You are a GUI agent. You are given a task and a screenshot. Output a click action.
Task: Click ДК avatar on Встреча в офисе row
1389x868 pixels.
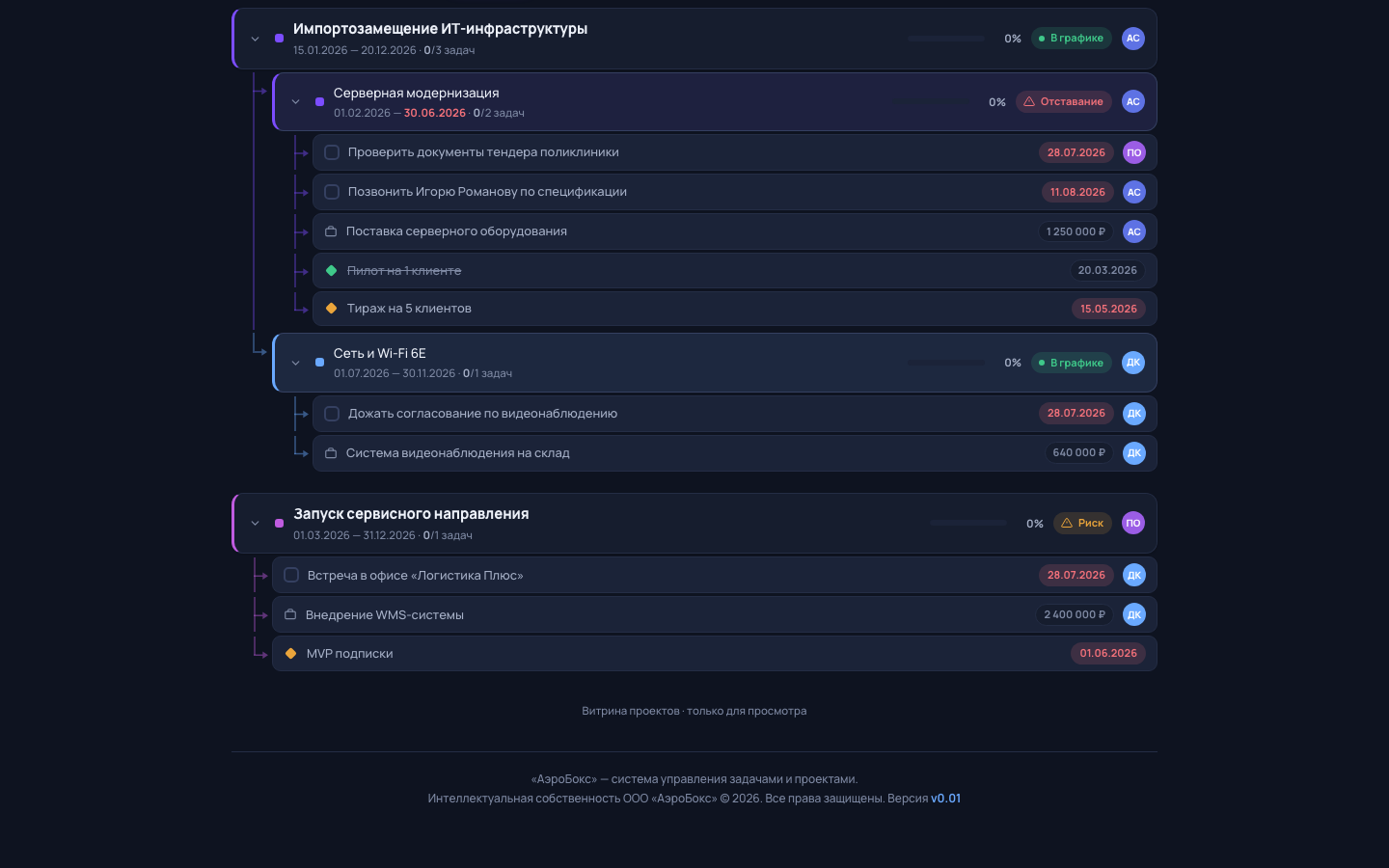coord(1134,575)
